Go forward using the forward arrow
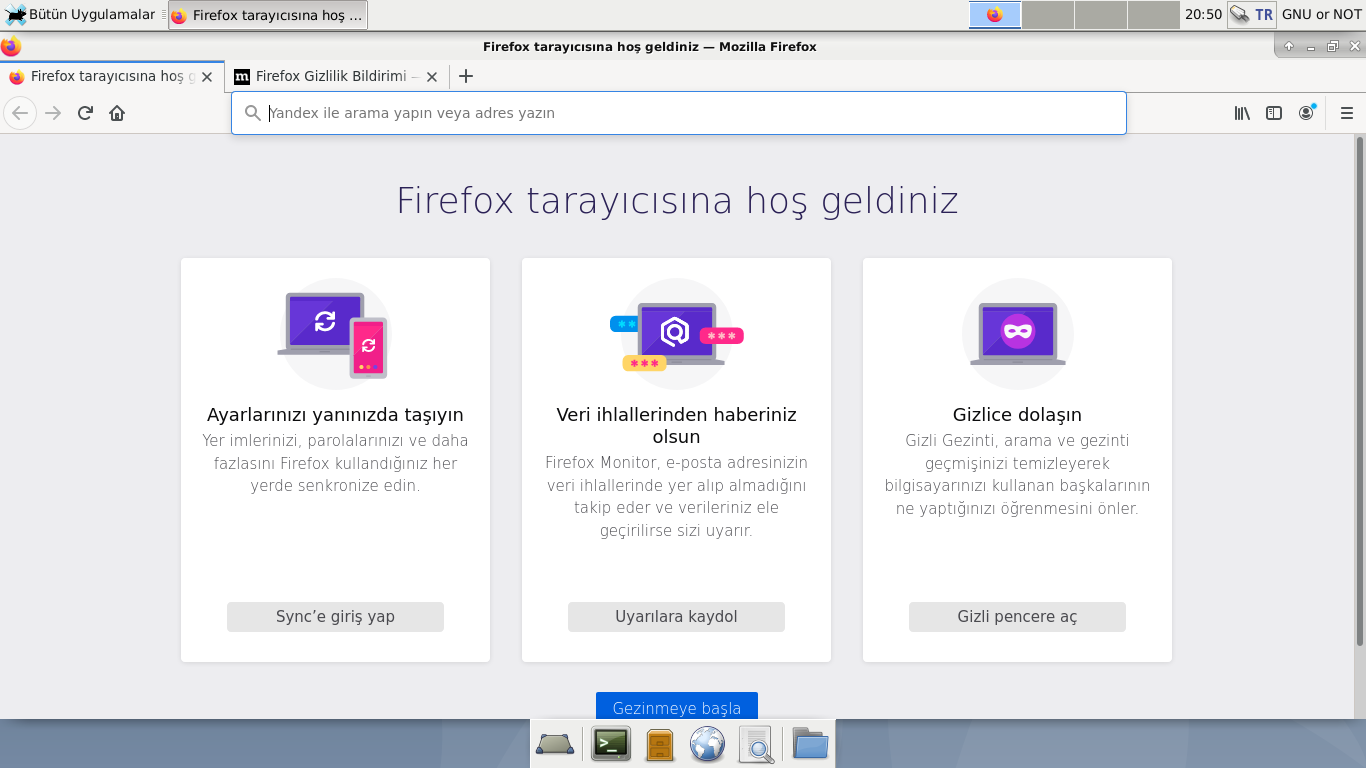Screen dimensions: 1366x768 [53, 113]
